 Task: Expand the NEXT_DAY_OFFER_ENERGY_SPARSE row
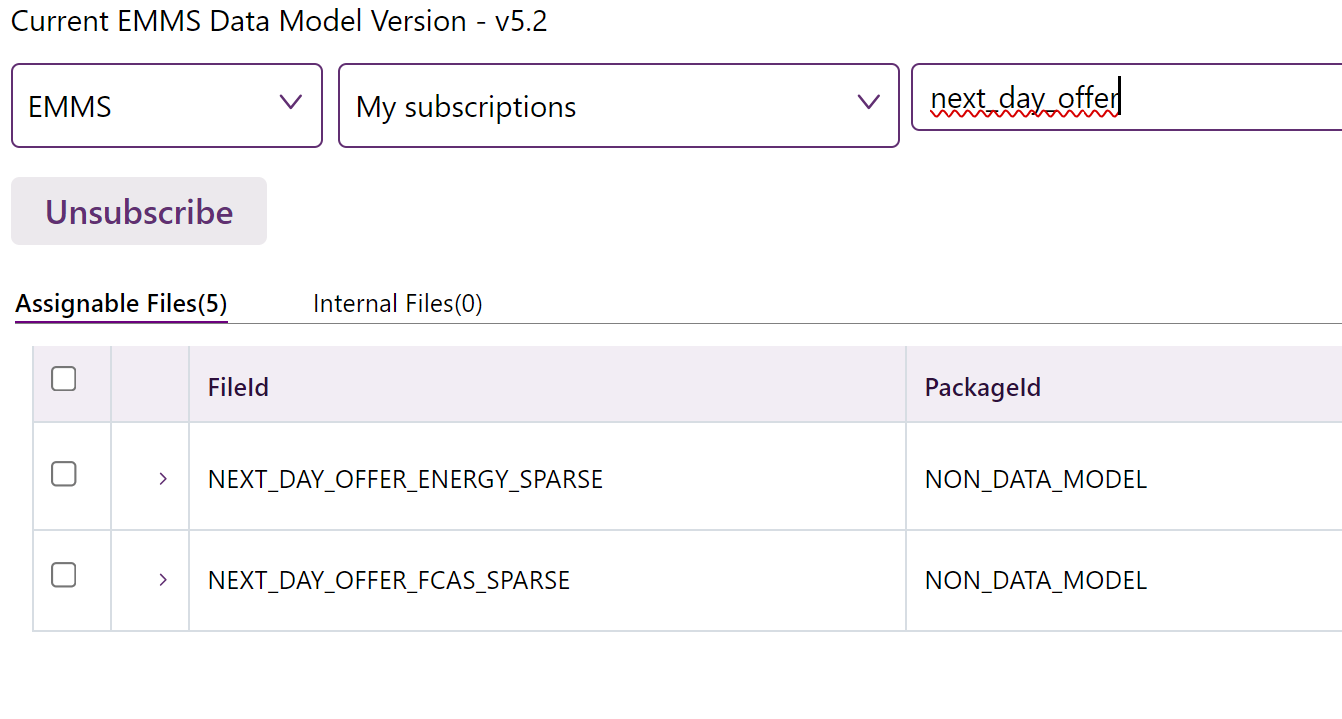[163, 480]
